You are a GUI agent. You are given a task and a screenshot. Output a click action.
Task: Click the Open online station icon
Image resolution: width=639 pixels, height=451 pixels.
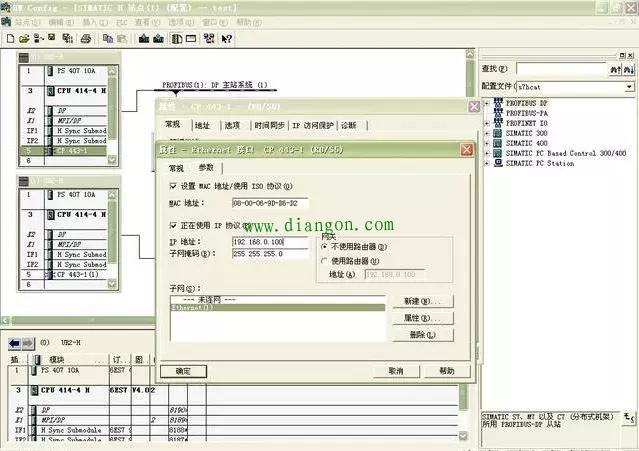(x=38, y=39)
